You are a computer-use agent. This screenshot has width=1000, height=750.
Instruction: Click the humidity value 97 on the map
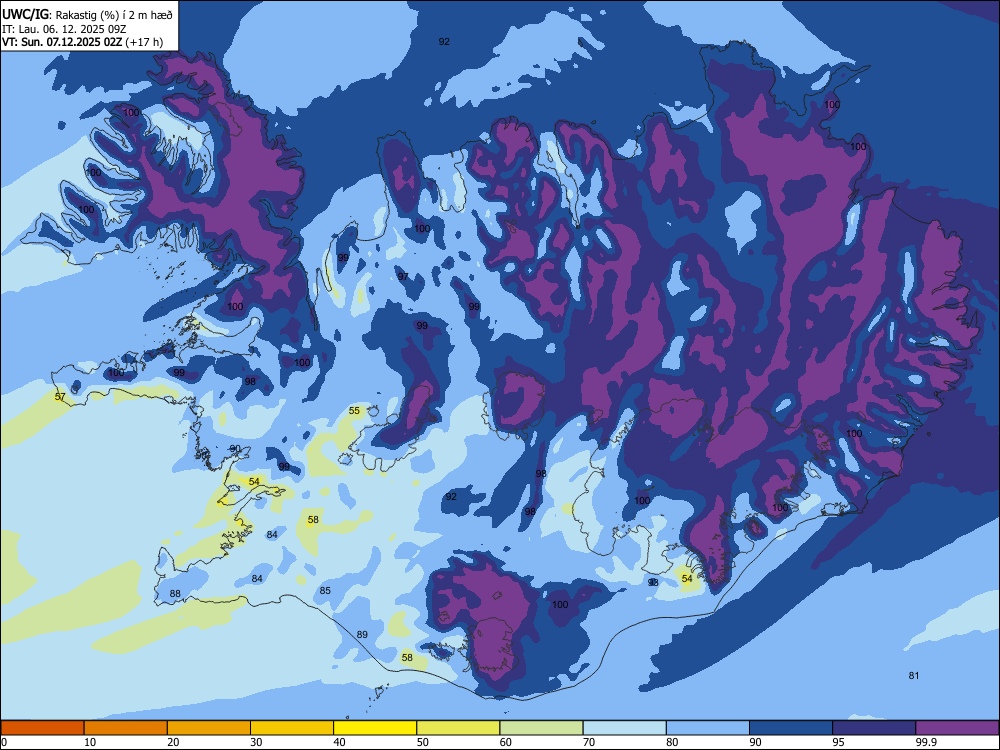click(403, 276)
